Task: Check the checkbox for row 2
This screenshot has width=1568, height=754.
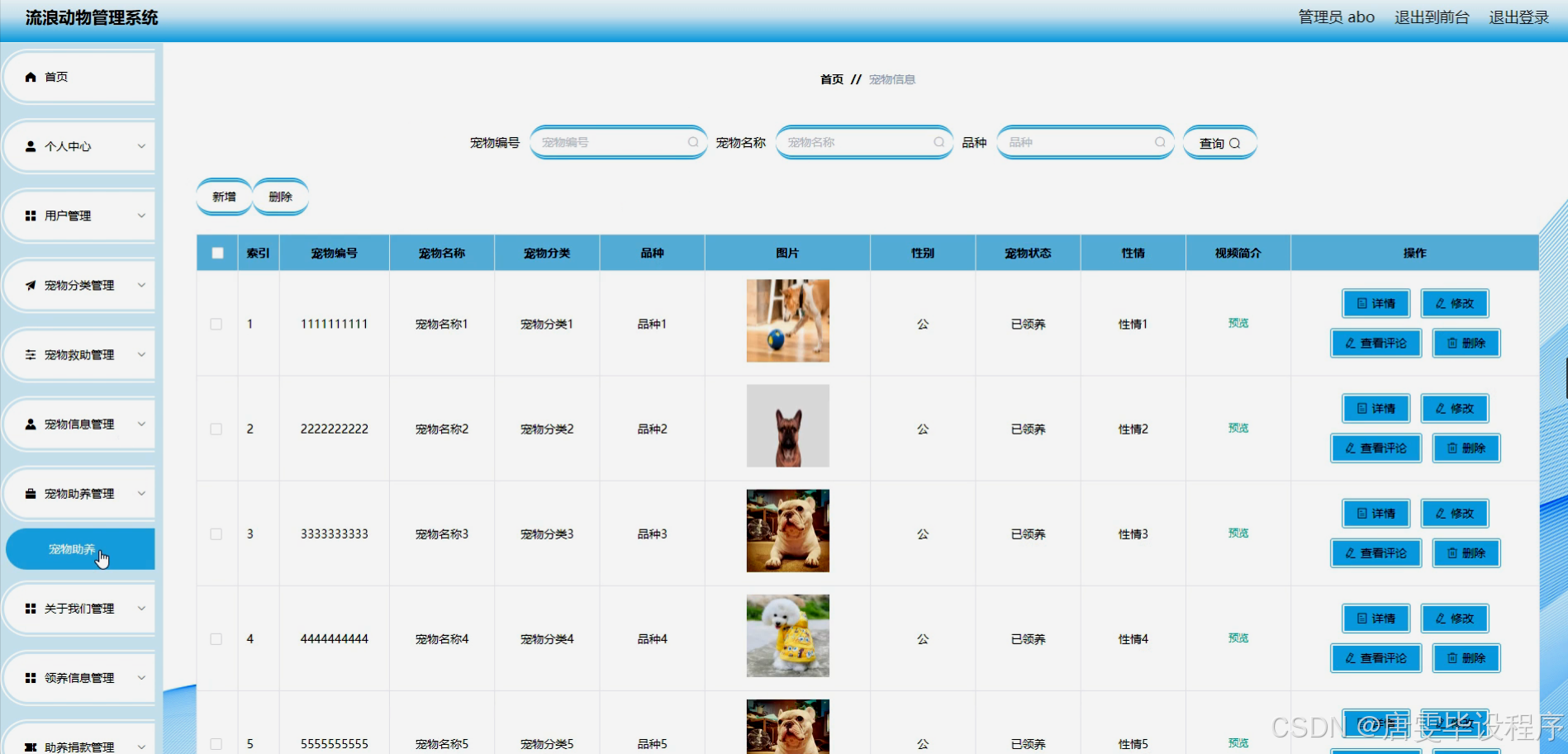Action: coord(216,429)
